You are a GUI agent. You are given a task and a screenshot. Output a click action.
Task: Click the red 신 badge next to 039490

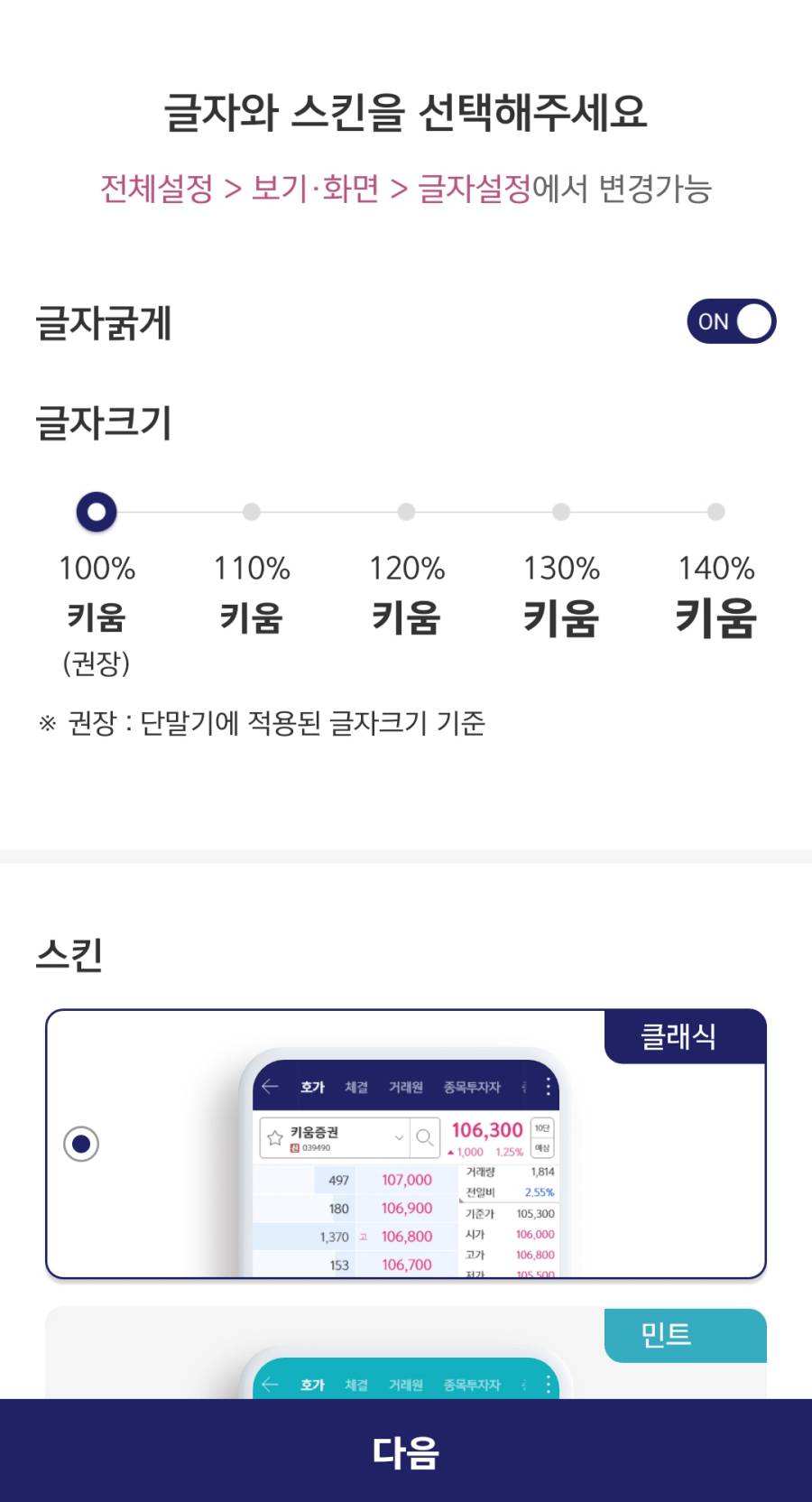pyautogui.click(x=293, y=1146)
